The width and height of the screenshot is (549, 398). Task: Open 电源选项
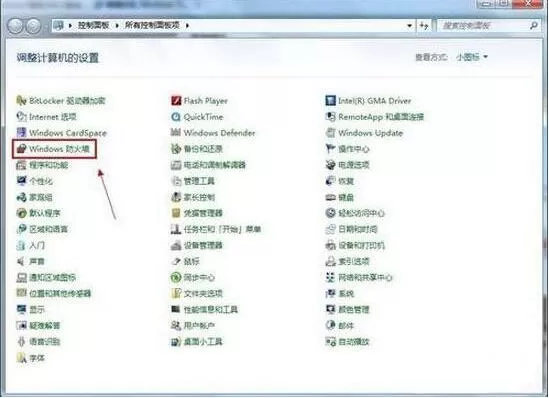(347, 165)
